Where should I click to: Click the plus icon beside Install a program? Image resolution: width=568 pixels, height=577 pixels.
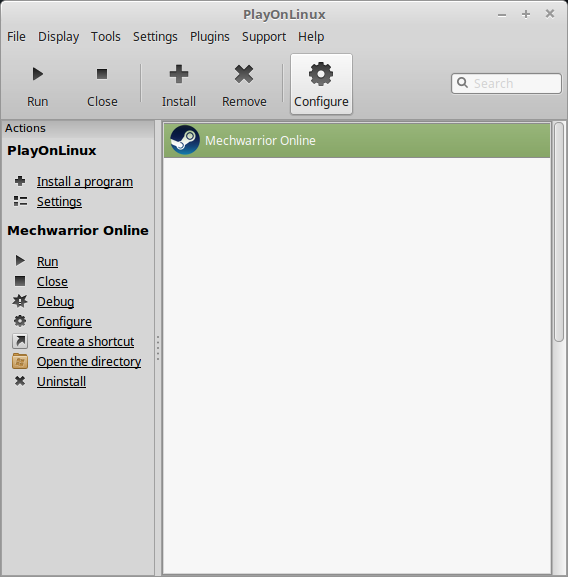(x=20, y=181)
